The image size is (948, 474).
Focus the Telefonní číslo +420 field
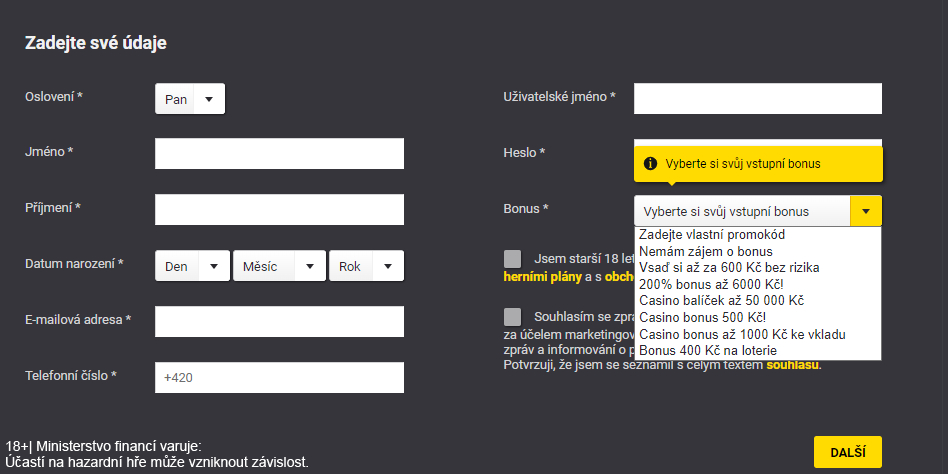pyautogui.click(x=279, y=378)
